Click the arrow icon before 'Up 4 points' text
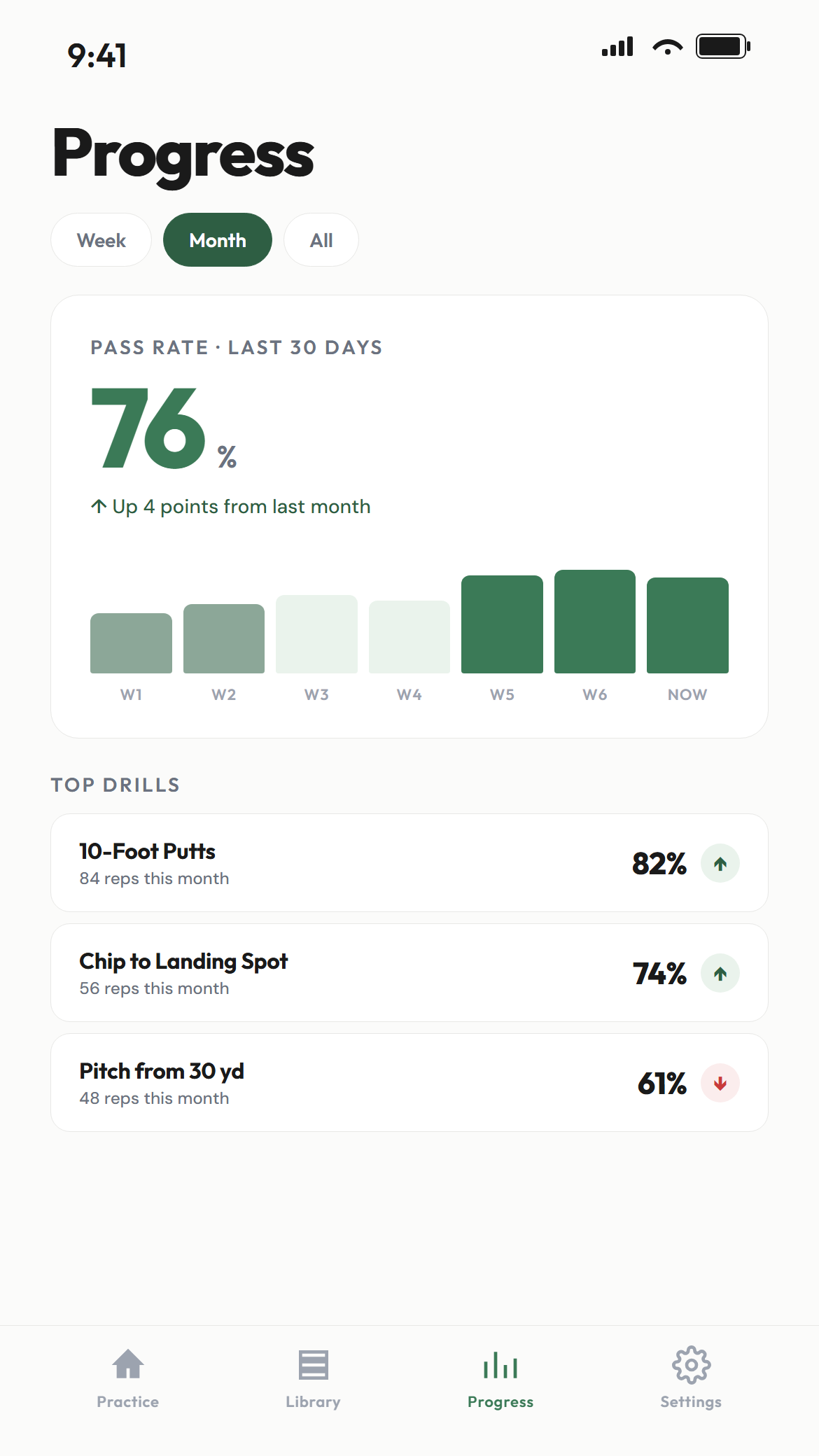This screenshot has height=1456, width=819. coord(98,505)
